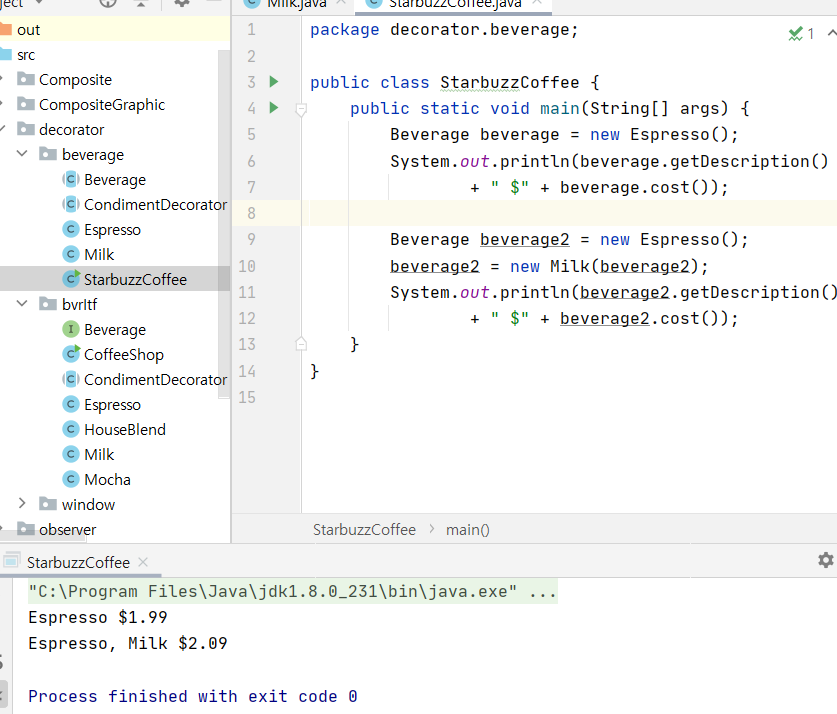Fold the main method at line 4

click(x=301, y=109)
